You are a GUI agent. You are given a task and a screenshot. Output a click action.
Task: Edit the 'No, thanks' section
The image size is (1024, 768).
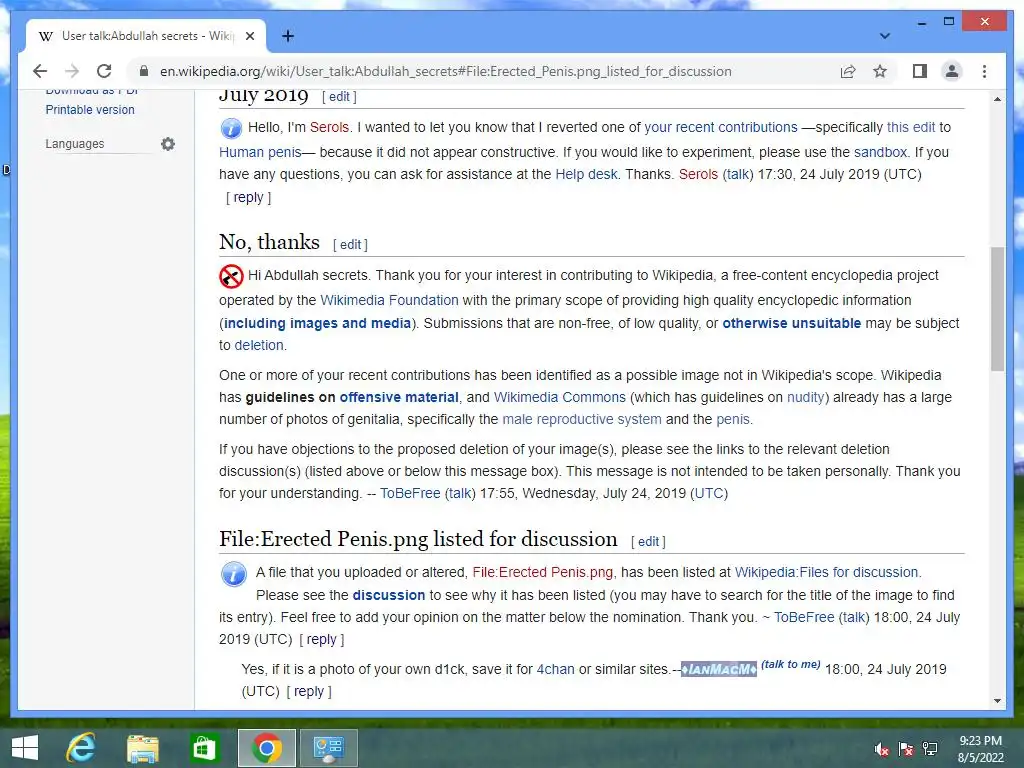(350, 245)
